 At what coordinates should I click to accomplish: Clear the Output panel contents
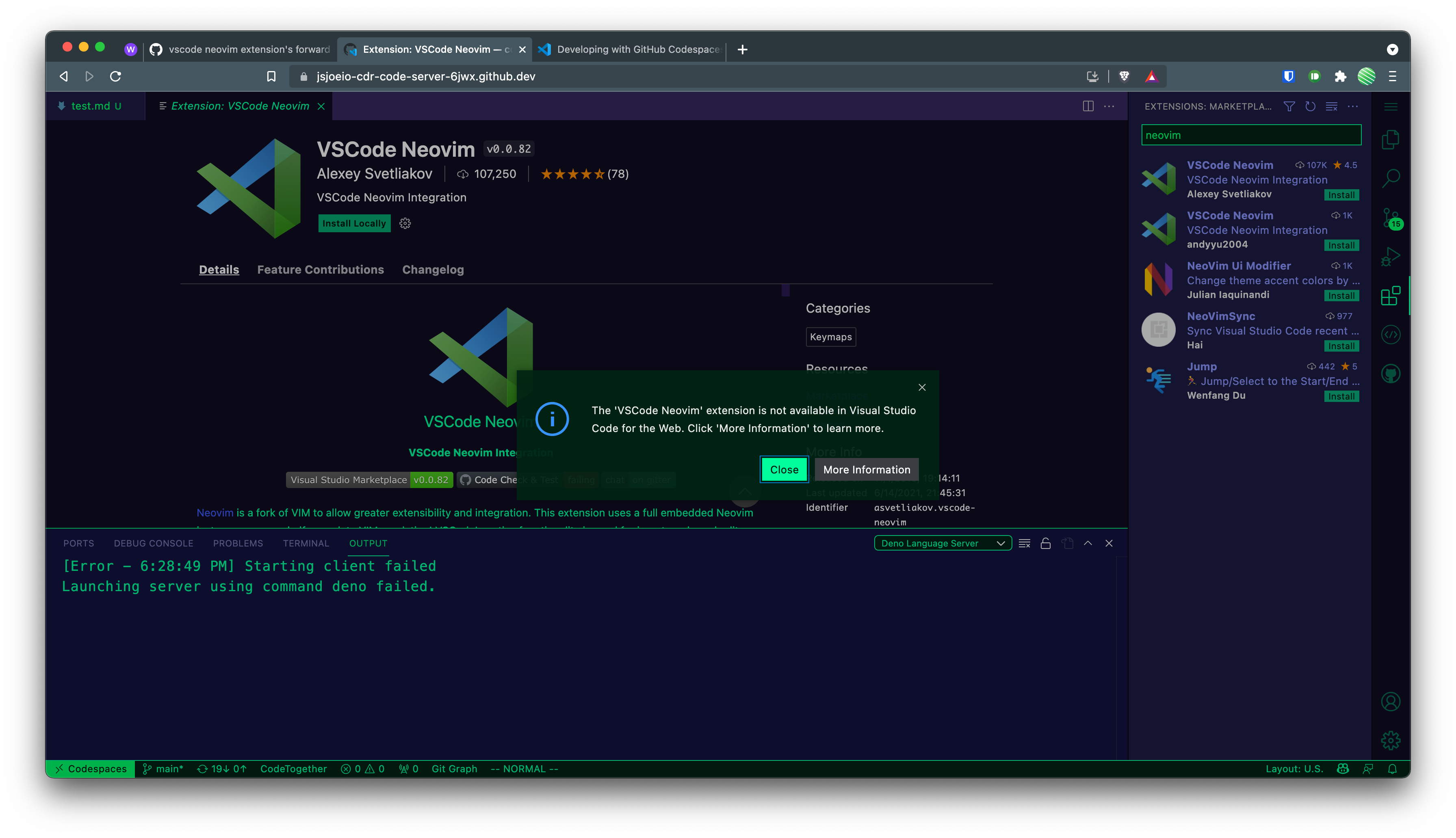pyautogui.click(x=1024, y=543)
